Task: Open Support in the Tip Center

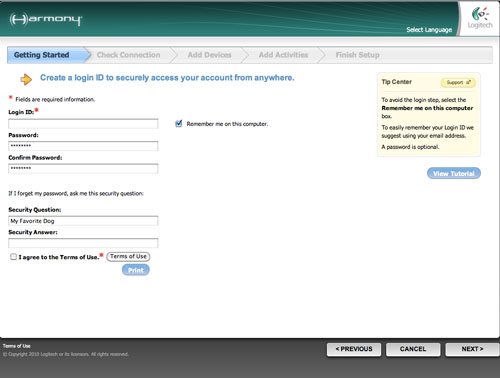Action: tap(458, 82)
